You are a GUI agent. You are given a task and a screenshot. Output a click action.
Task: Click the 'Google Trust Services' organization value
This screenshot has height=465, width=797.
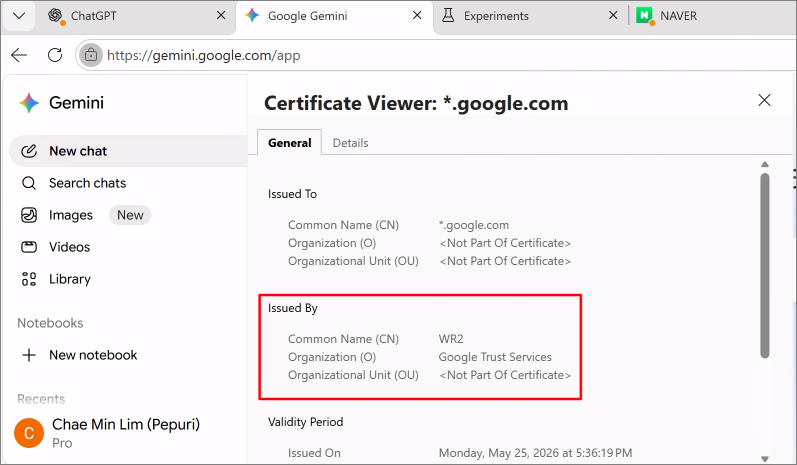click(x=495, y=357)
